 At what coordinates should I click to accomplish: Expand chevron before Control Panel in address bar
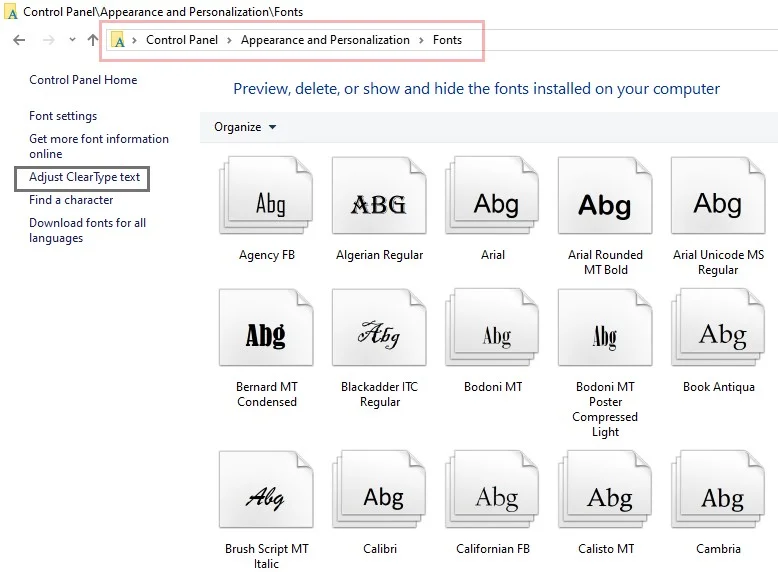pos(134,40)
